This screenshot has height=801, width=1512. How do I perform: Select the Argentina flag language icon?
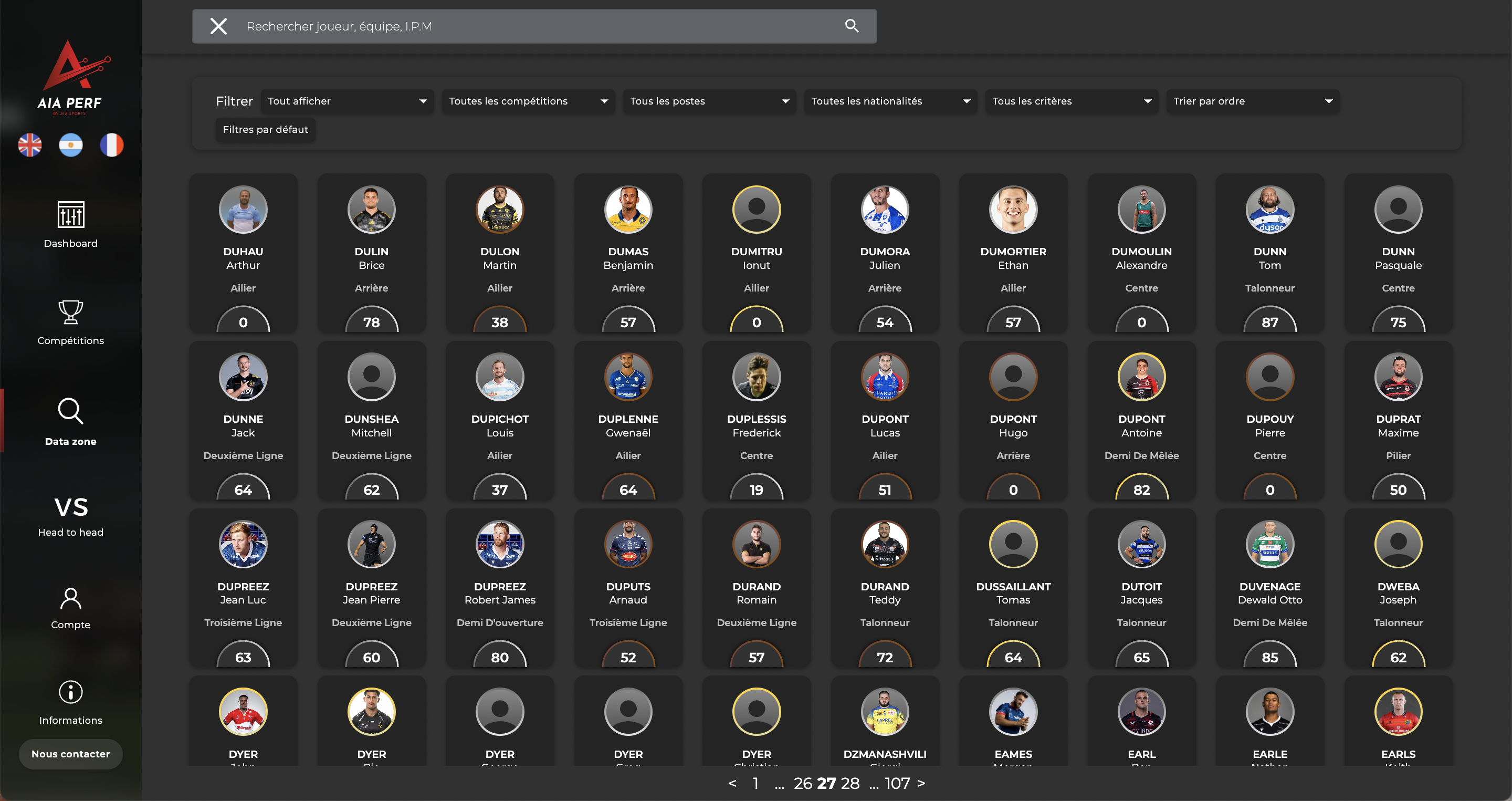point(71,145)
